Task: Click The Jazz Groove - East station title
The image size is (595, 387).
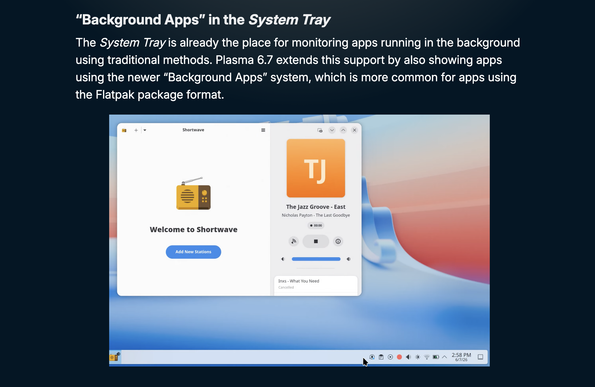Action: pyautogui.click(x=316, y=207)
